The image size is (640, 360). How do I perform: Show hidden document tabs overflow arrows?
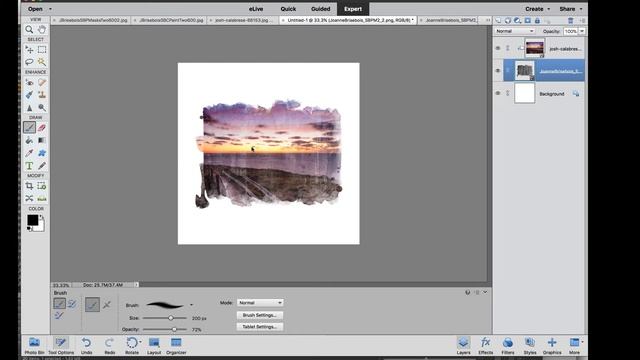(487, 20)
